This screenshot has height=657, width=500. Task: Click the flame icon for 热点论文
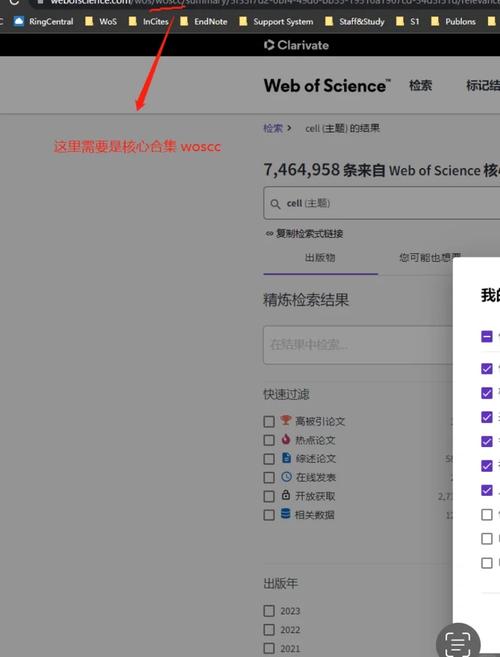pyautogui.click(x=286, y=439)
